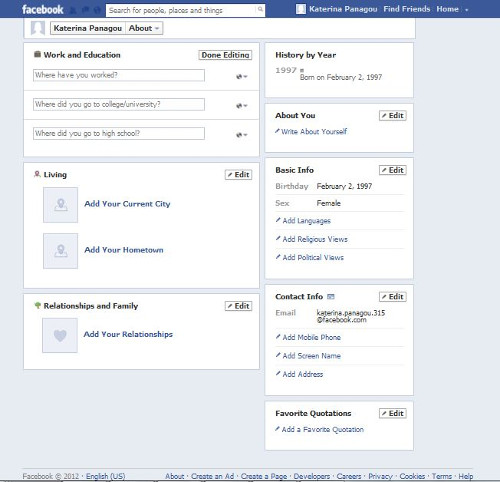The image size is (500, 482).
Task: Click English (US) language link in footer
Action: click(x=106, y=476)
